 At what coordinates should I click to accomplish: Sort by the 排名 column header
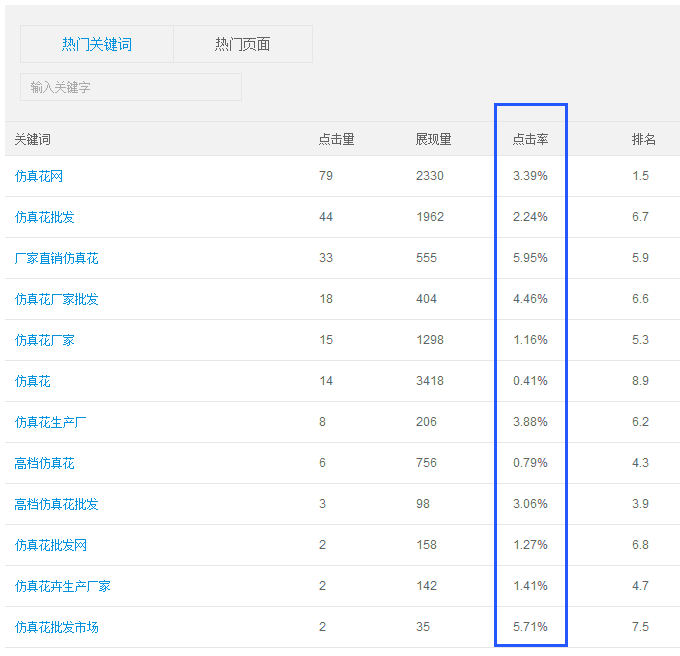[x=643, y=139]
